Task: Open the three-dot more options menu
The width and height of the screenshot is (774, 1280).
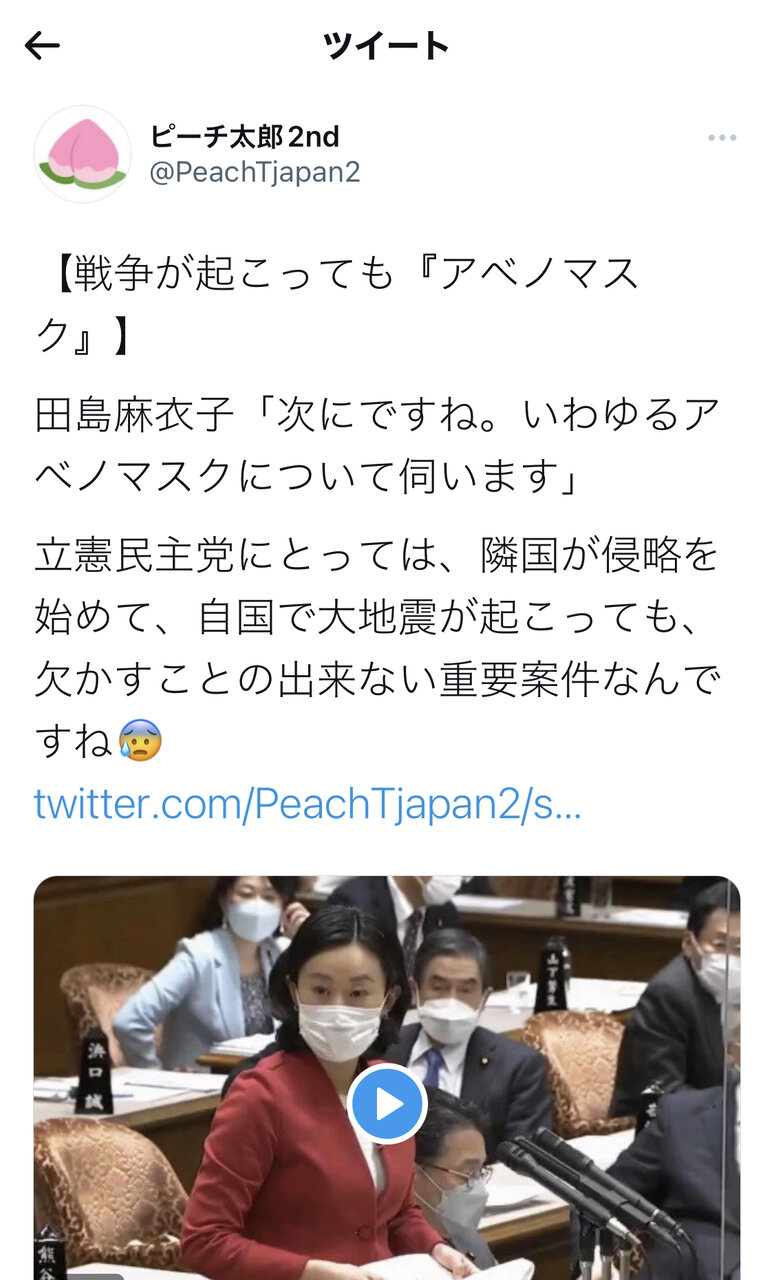Action: tap(722, 138)
